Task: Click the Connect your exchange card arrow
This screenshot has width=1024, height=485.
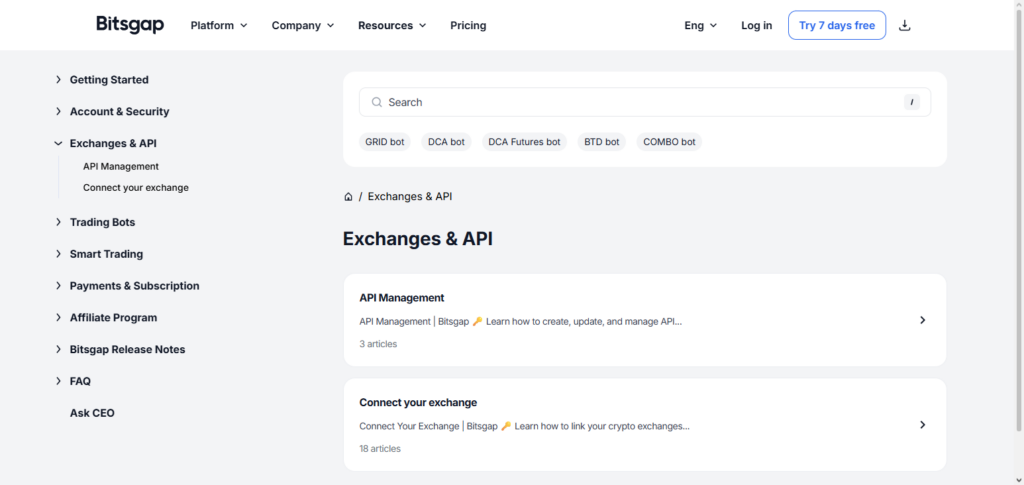Action: (x=922, y=424)
